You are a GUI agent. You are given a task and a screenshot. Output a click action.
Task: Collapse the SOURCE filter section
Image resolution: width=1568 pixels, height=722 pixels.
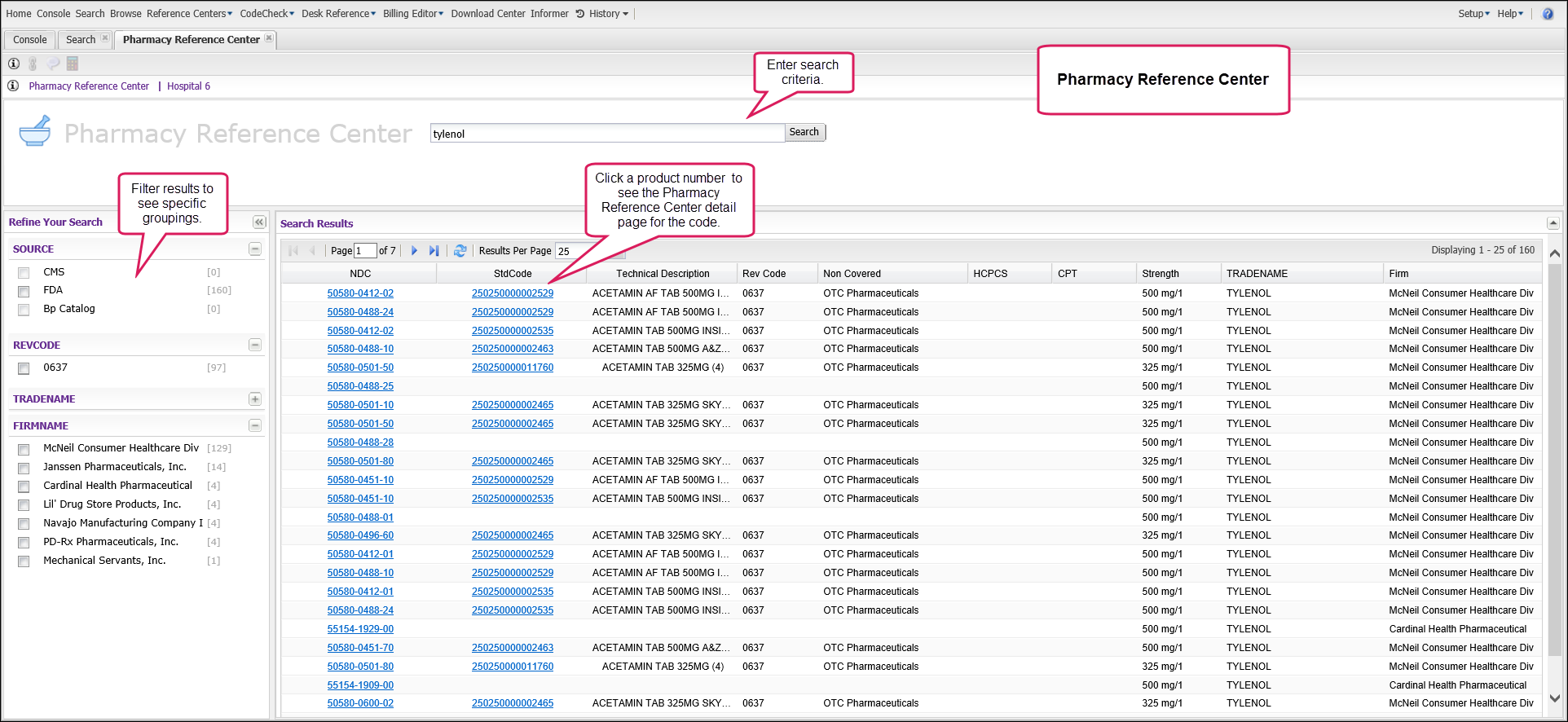coord(255,249)
